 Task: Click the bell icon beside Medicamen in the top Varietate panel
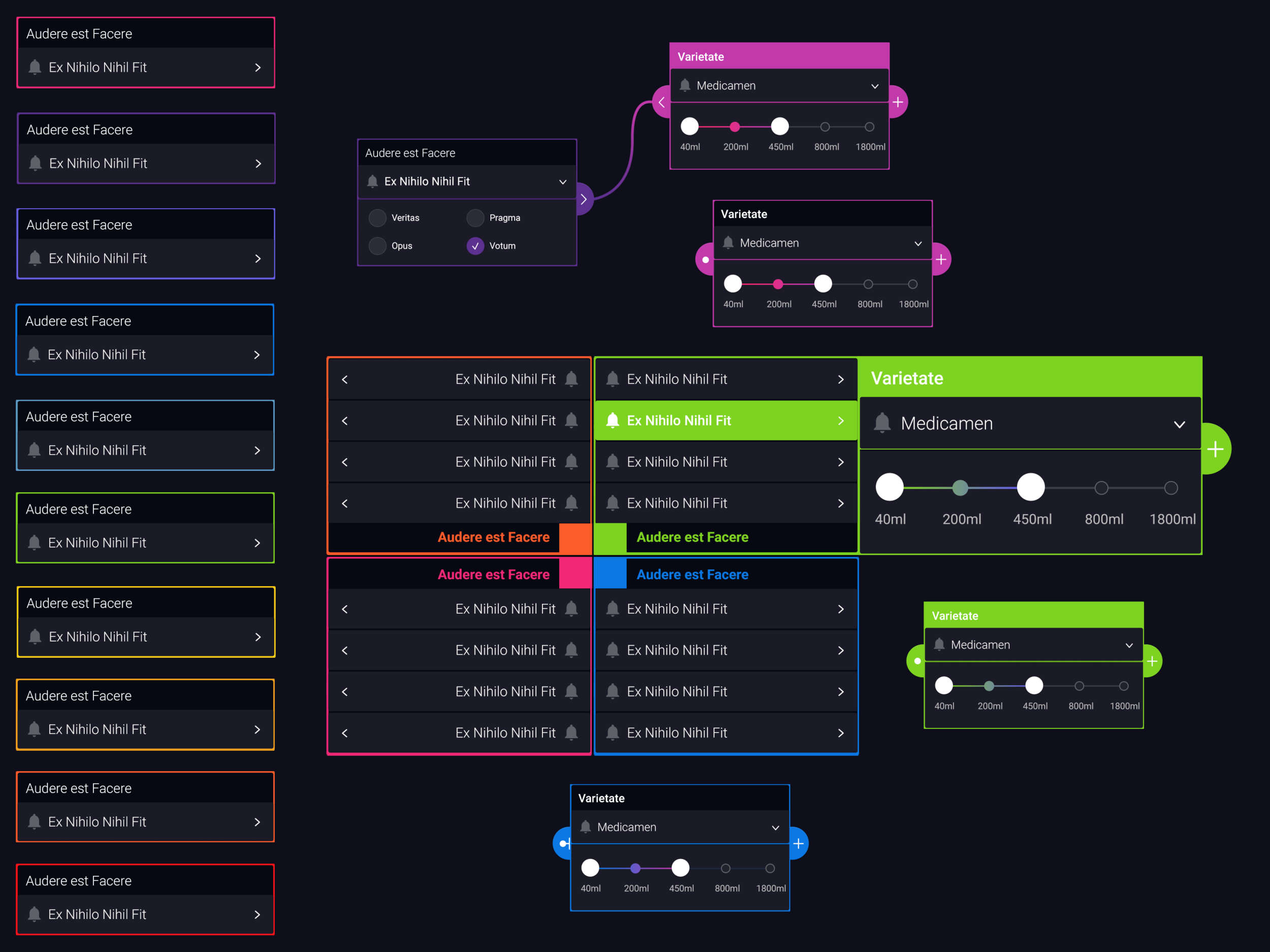[684, 85]
